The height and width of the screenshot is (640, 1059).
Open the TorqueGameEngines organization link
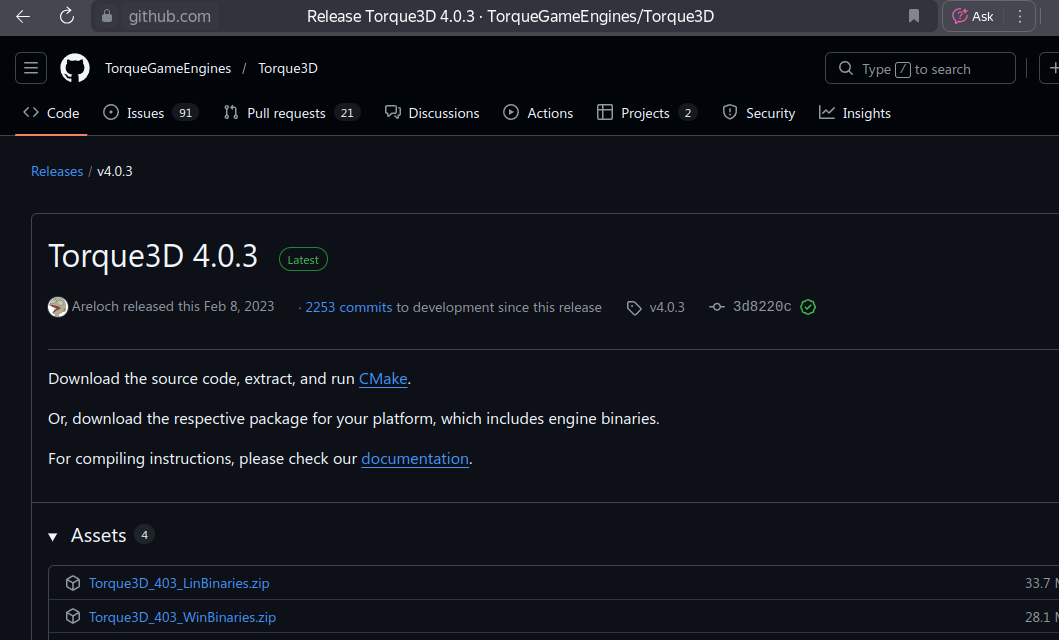(x=167, y=68)
